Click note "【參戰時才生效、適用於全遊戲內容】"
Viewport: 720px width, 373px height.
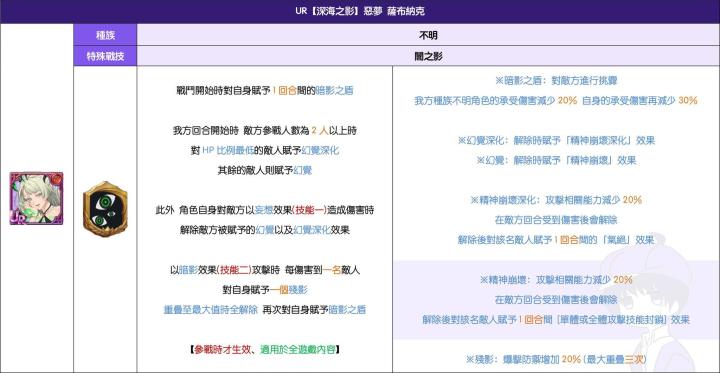coord(265,350)
